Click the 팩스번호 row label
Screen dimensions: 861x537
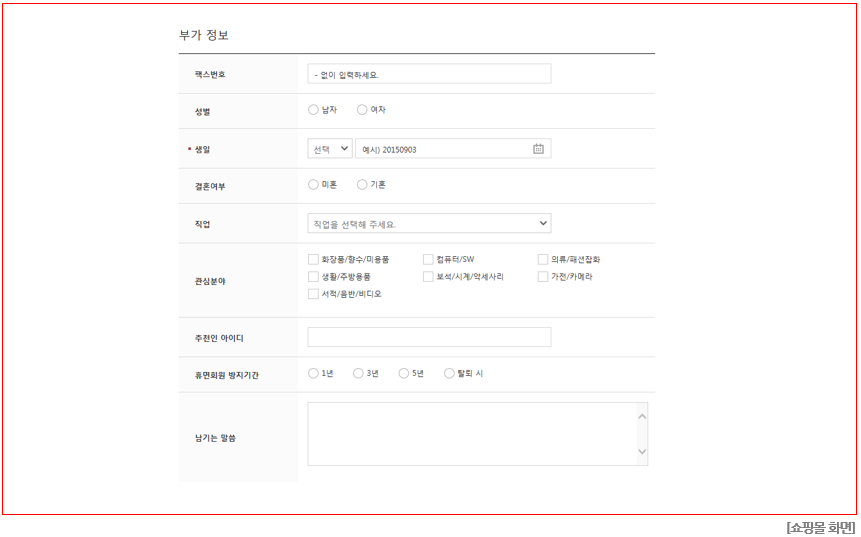[x=210, y=74]
